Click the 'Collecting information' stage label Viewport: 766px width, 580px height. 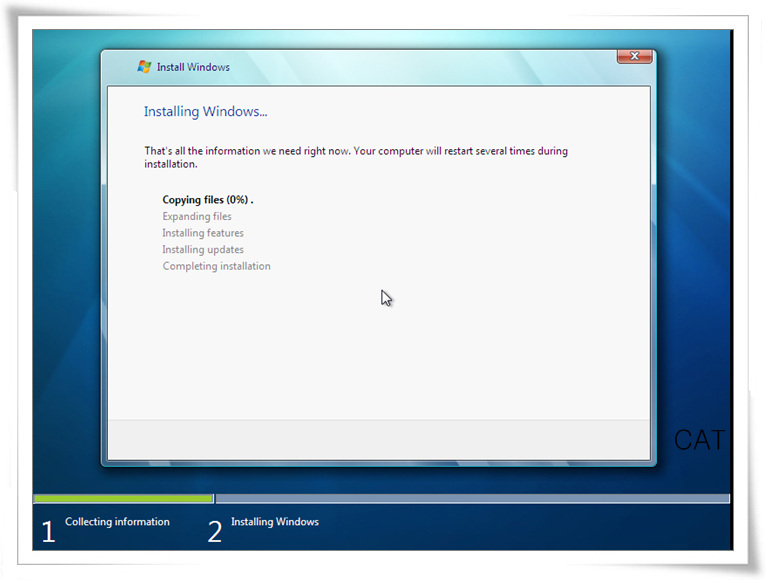(117, 521)
